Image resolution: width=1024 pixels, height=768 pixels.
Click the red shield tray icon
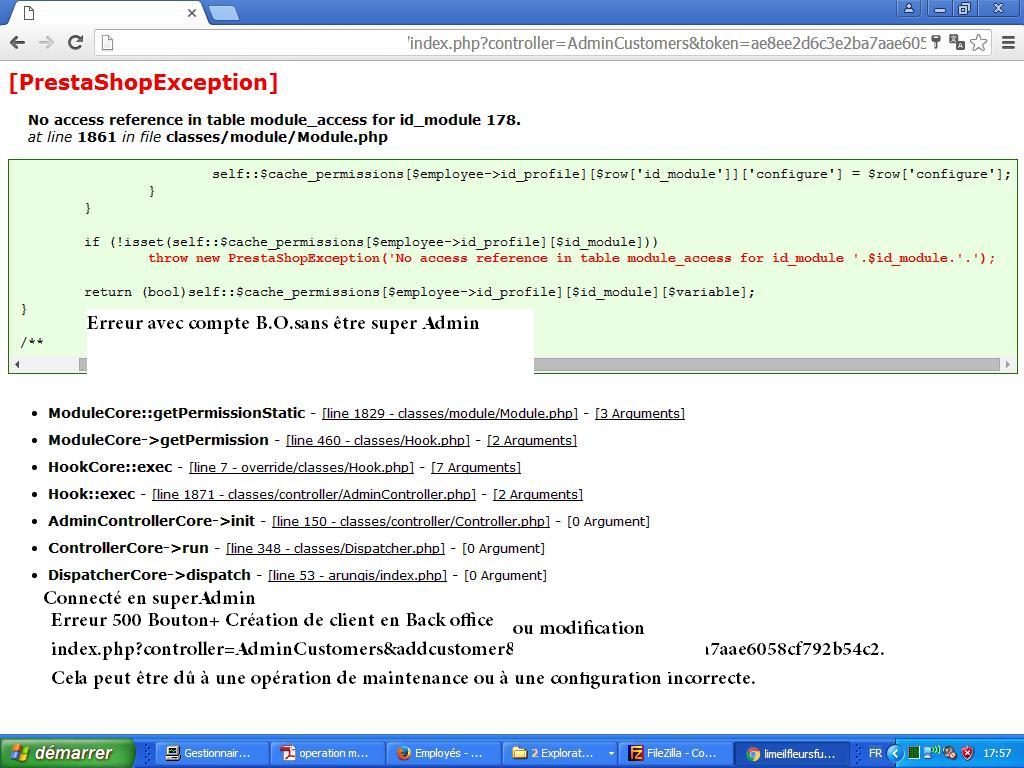(967, 753)
